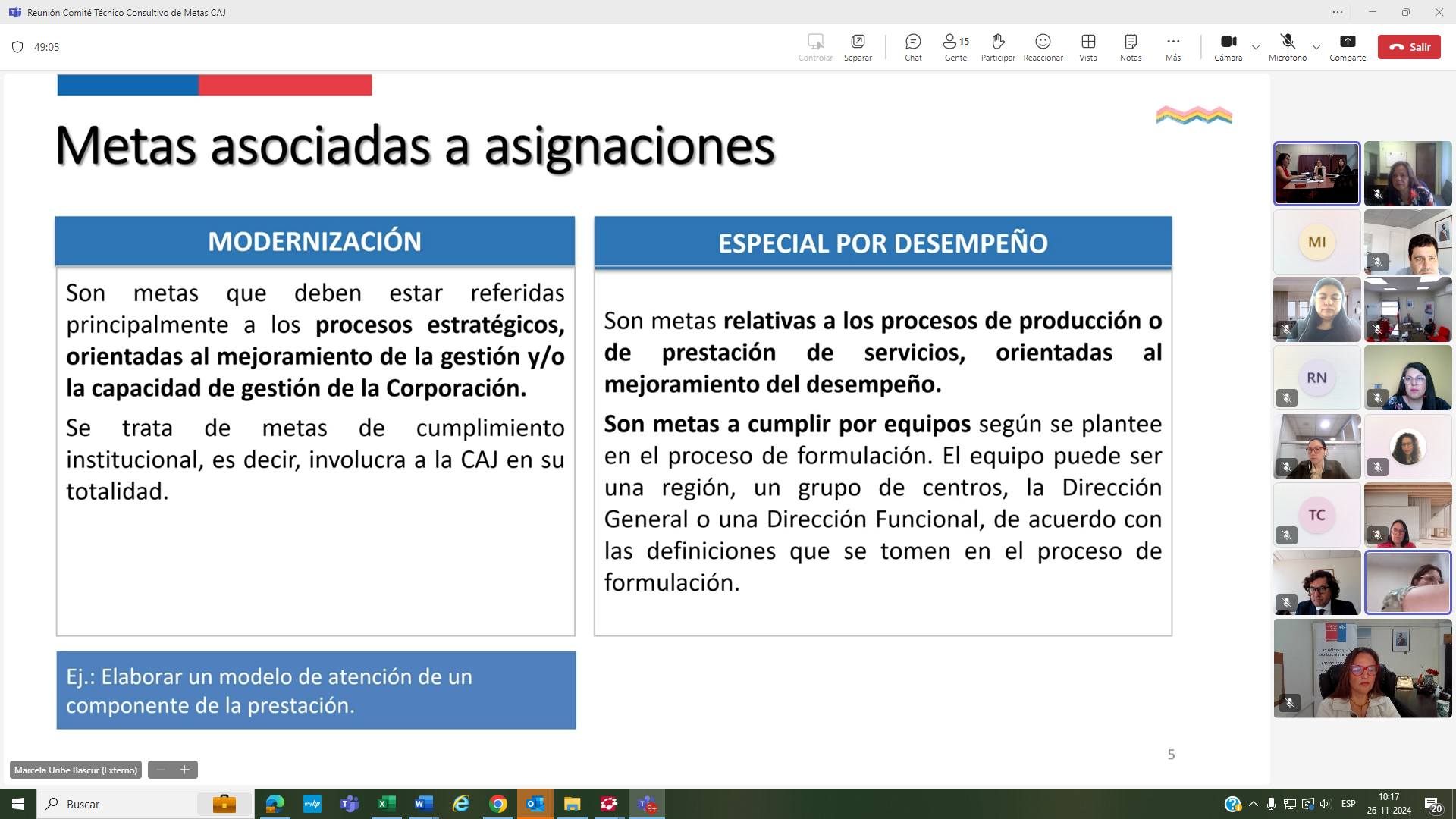
Task: Leave the meeting with Salir
Action: click(x=1409, y=46)
